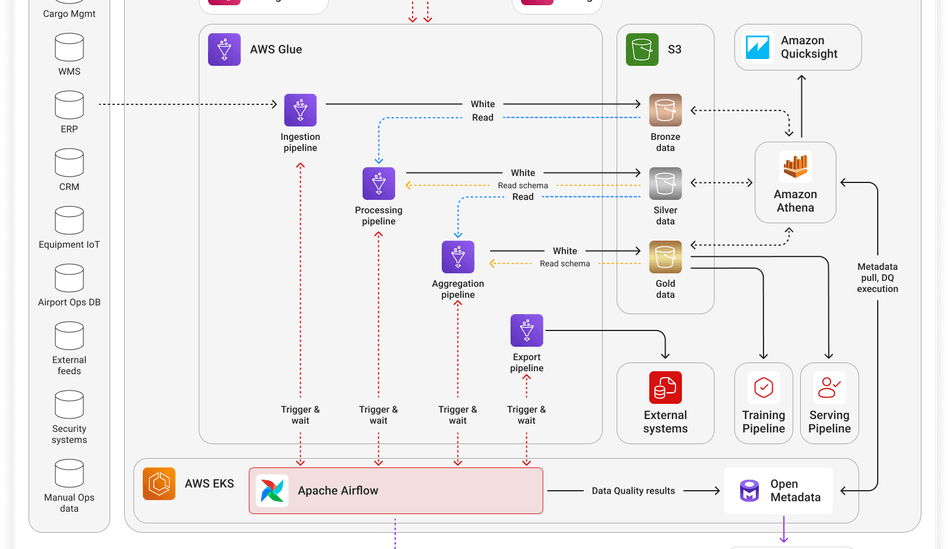Click the AWS Glue service icon
950x549 pixels.
tap(224, 49)
